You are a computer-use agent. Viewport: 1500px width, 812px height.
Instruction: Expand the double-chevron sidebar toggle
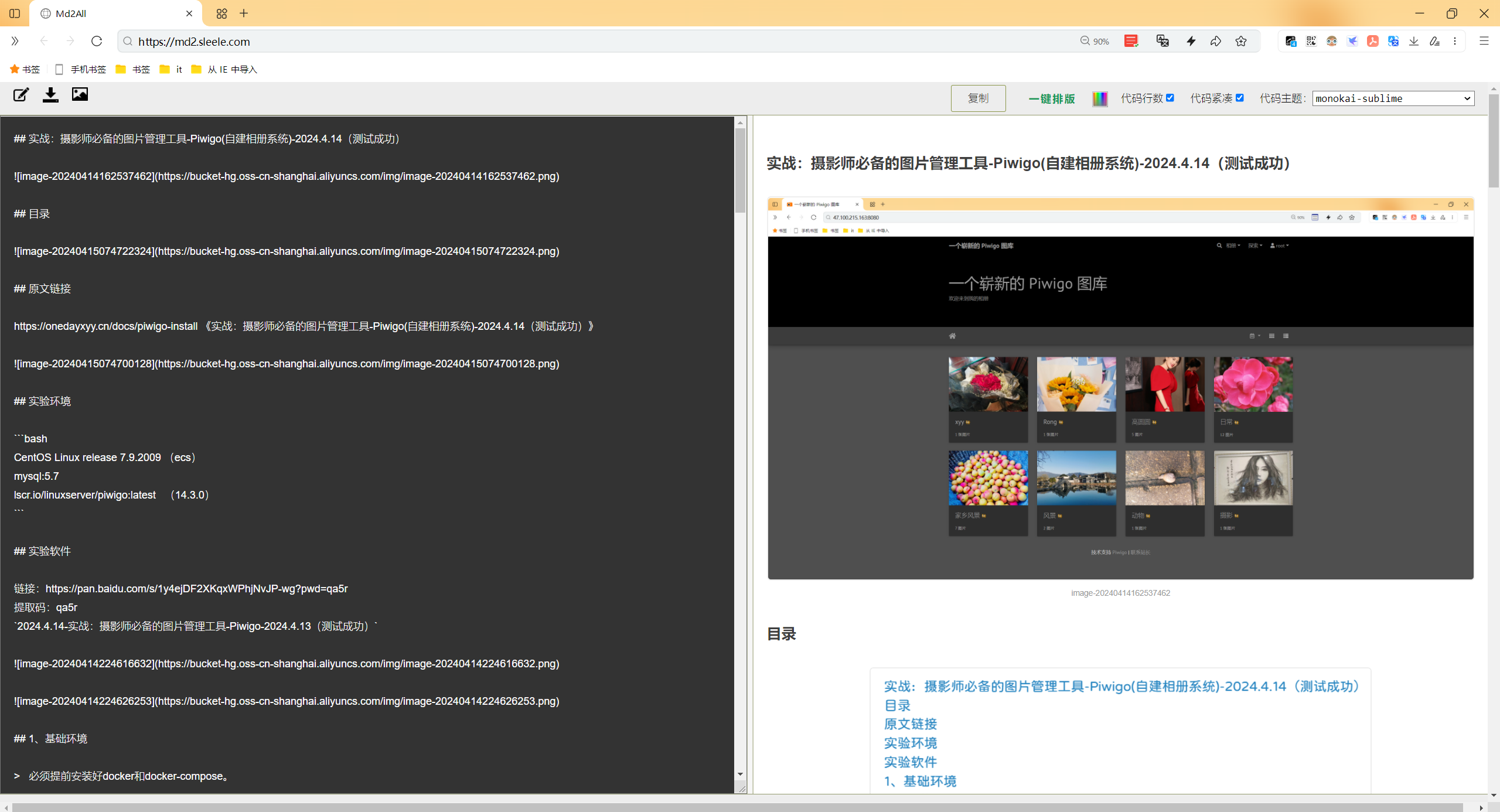pyautogui.click(x=15, y=41)
